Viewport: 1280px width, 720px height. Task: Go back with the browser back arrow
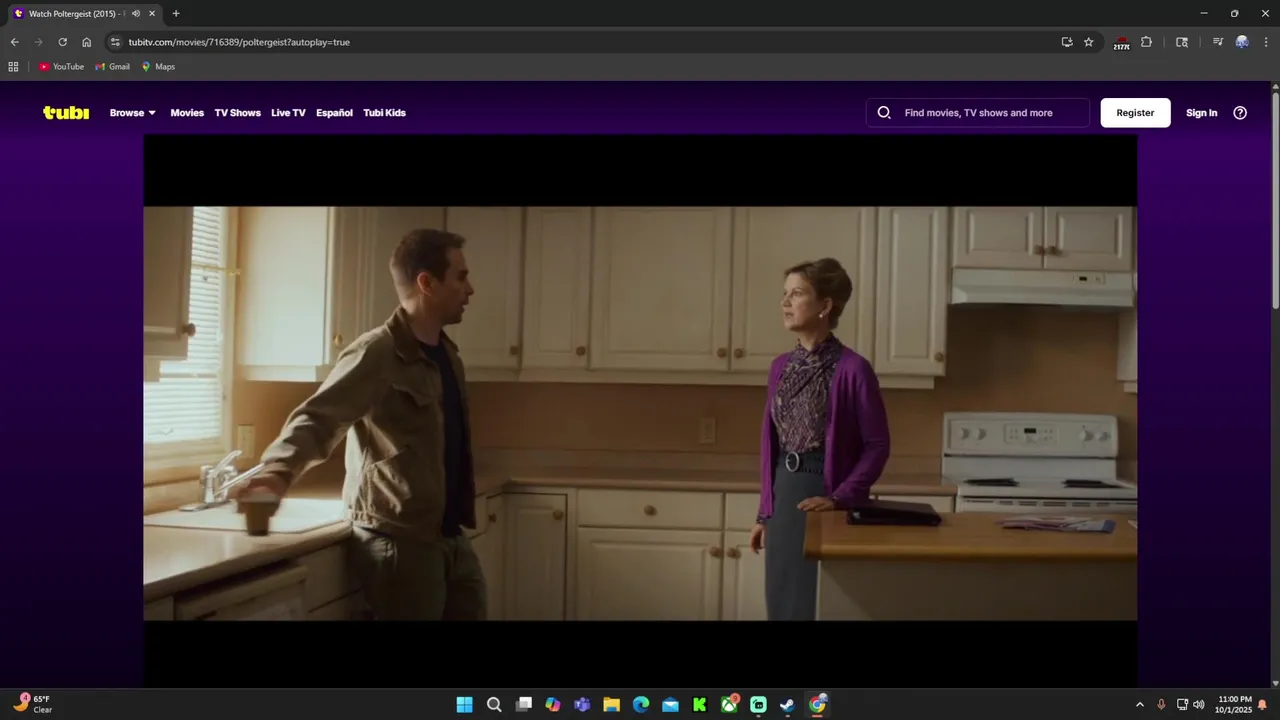coord(14,42)
